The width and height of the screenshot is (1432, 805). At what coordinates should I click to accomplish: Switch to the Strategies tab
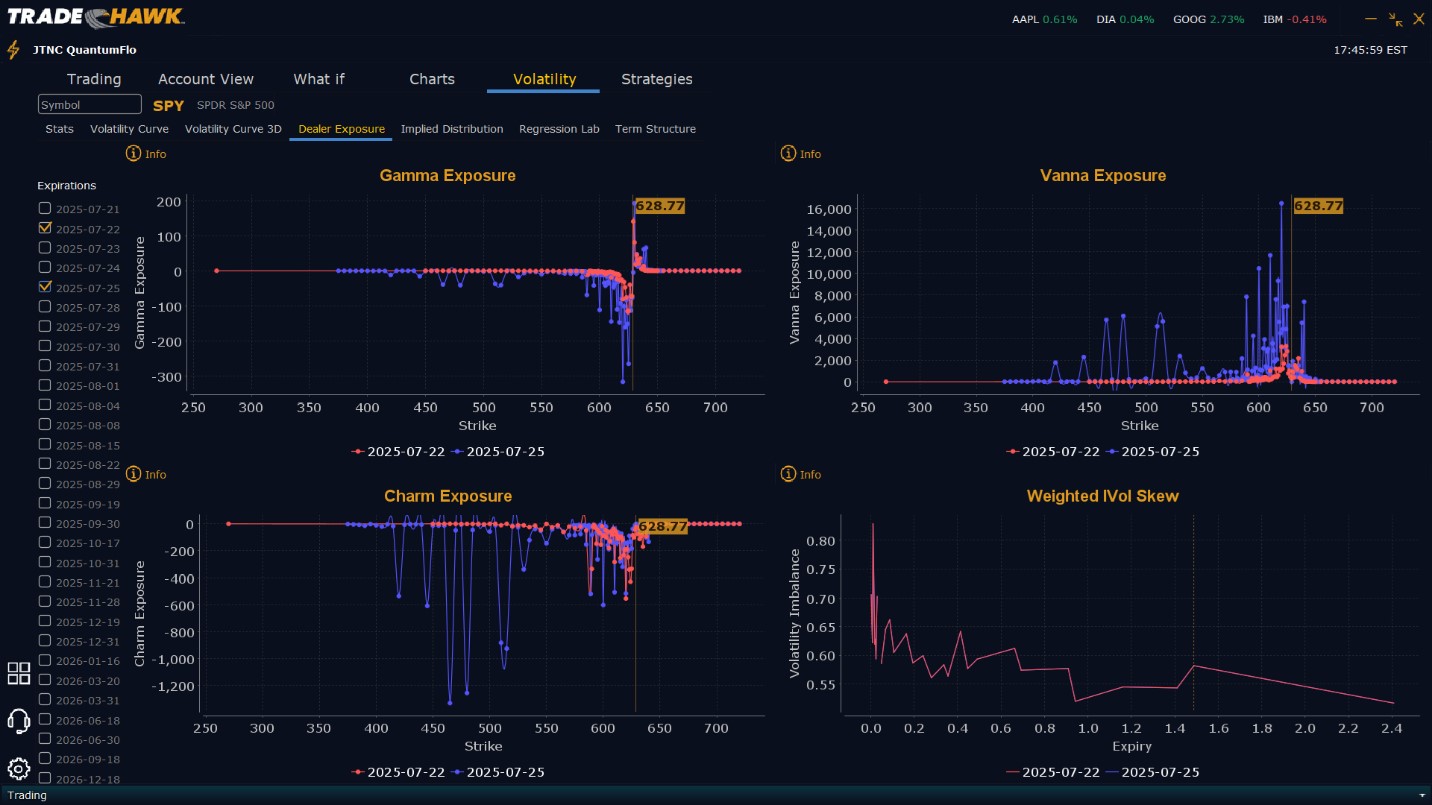(x=656, y=79)
